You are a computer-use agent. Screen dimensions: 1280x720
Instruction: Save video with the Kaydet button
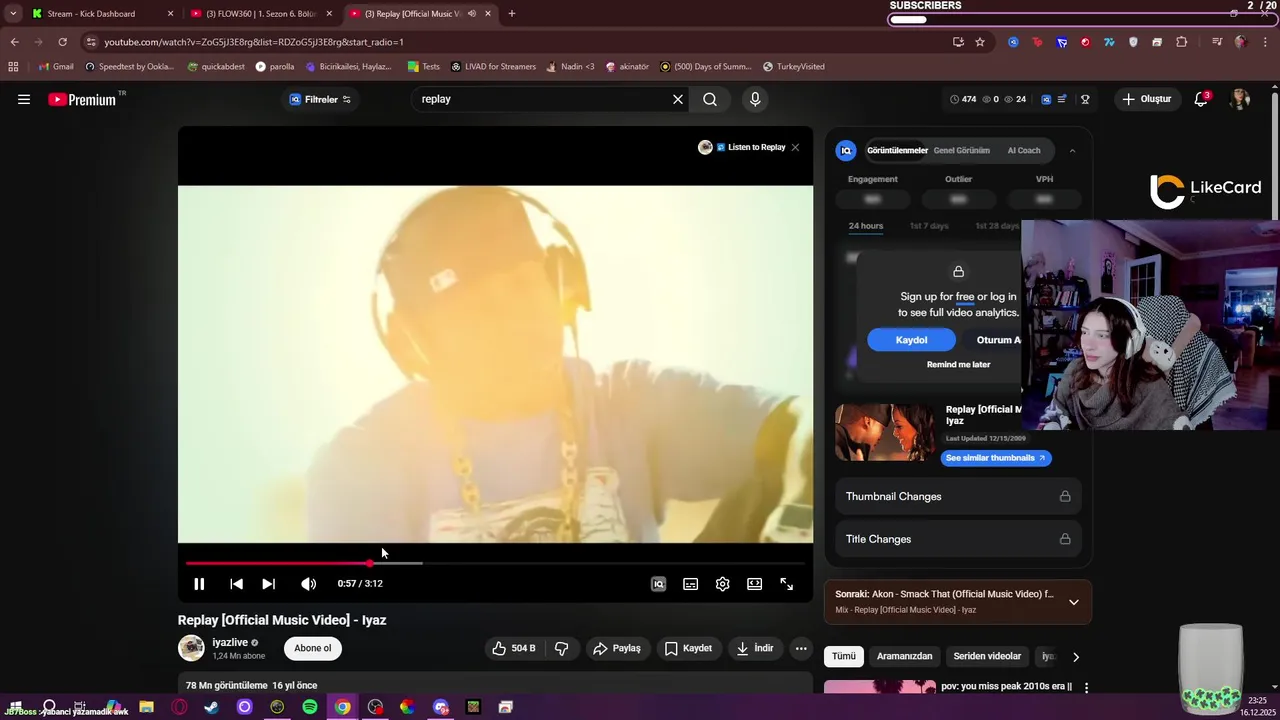[x=688, y=648]
